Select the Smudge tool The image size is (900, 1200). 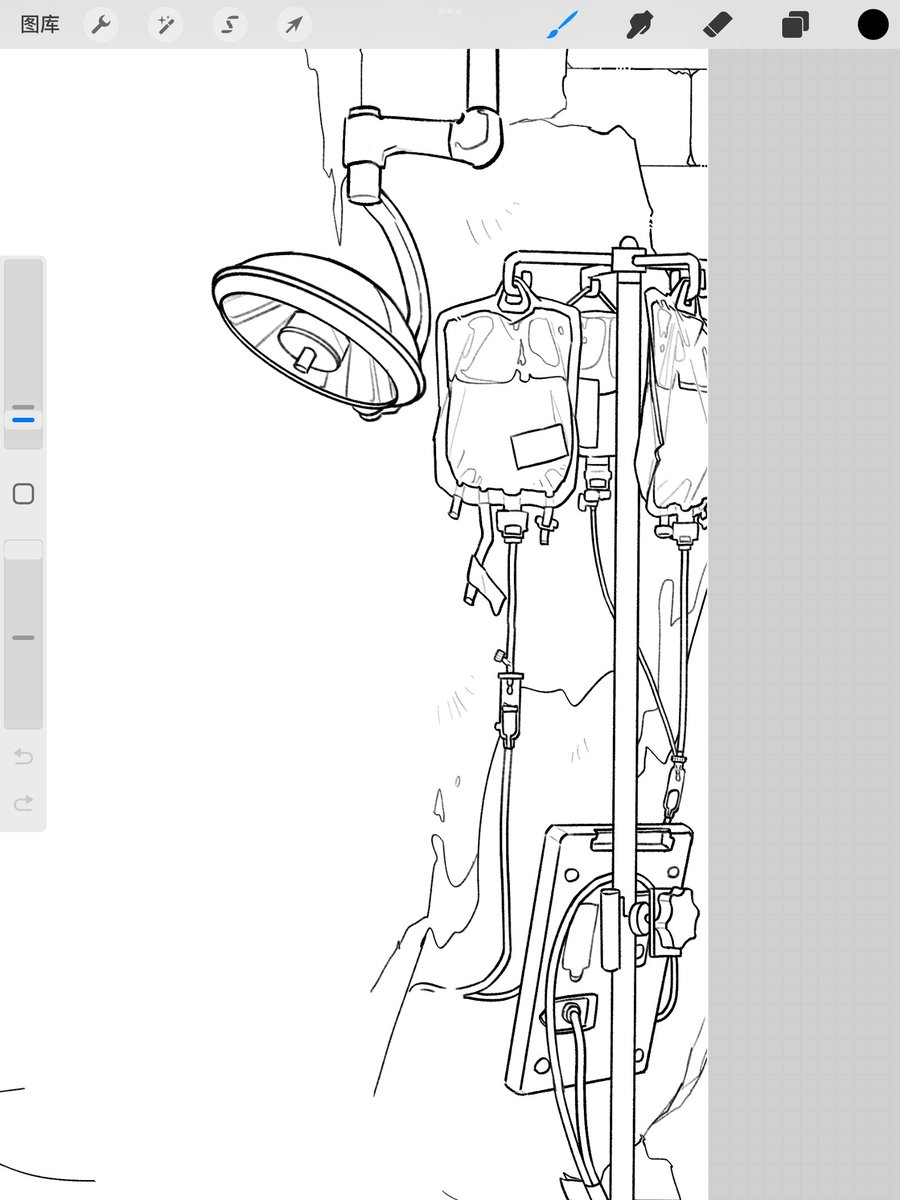tap(640, 25)
